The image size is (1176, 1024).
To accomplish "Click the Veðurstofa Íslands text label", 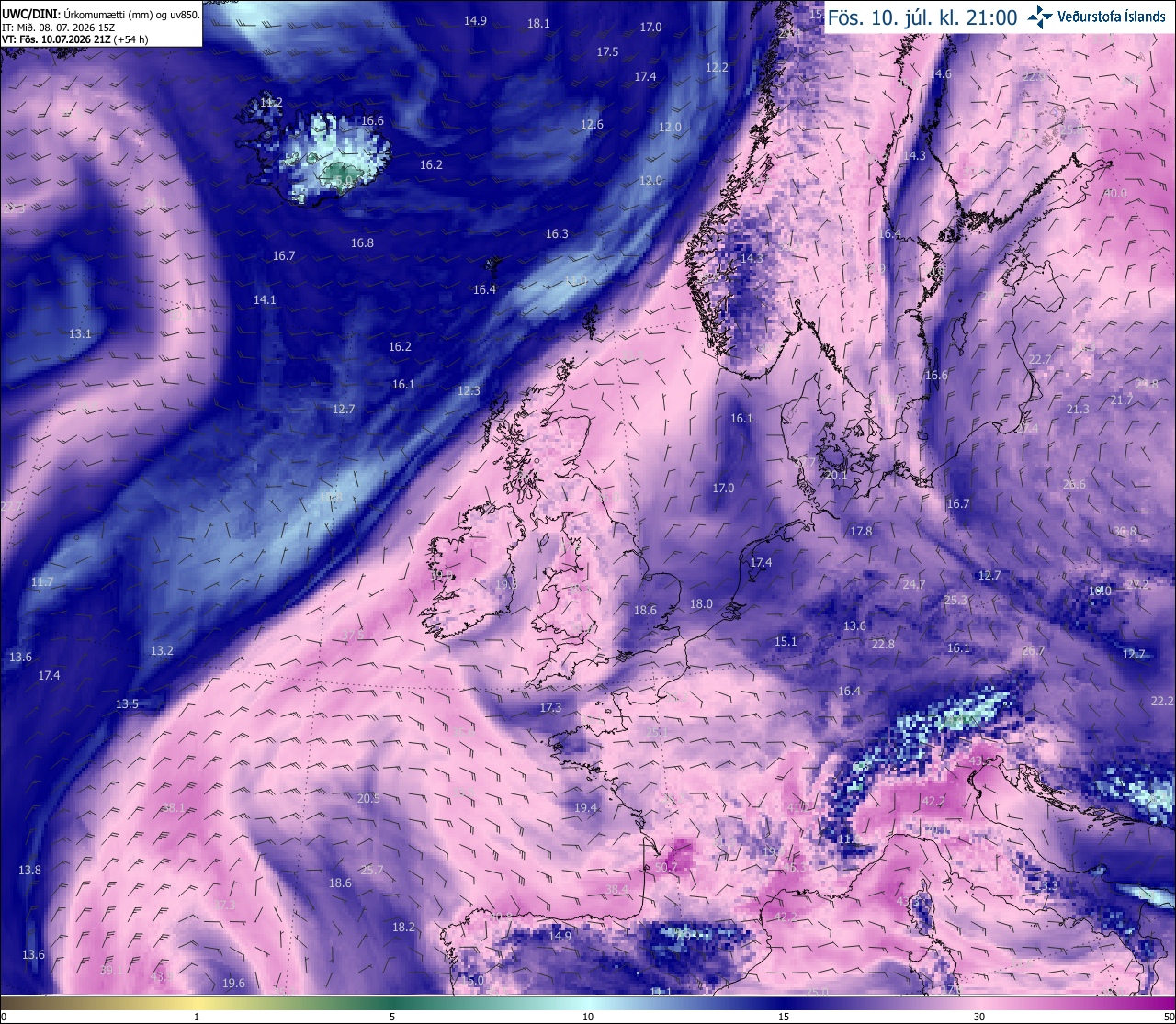I will (x=1112, y=17).
